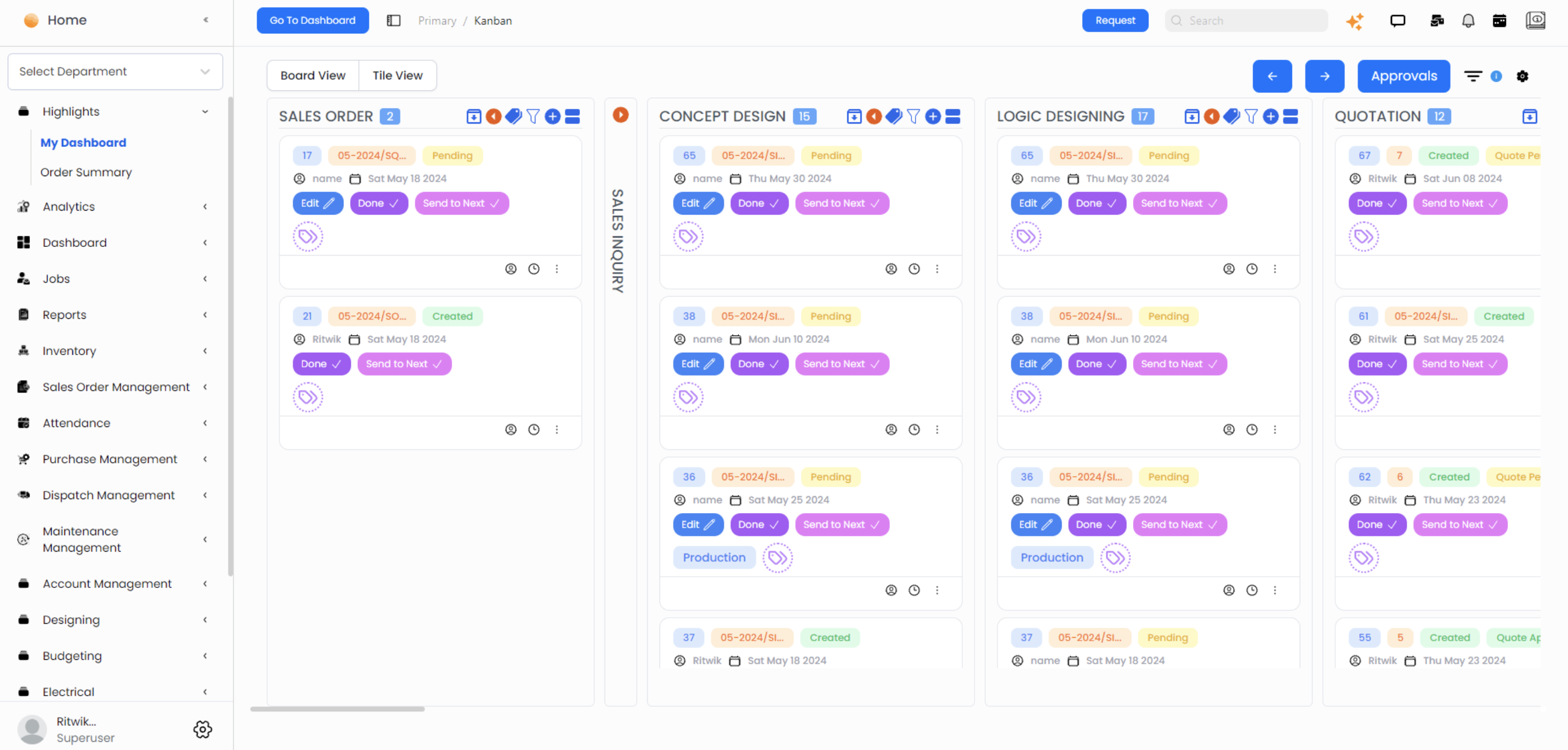Viewport: 1568px width, 750px height.
Task: Expand the collapsed Sales Inquiry column
Action: tap(620, 115)
